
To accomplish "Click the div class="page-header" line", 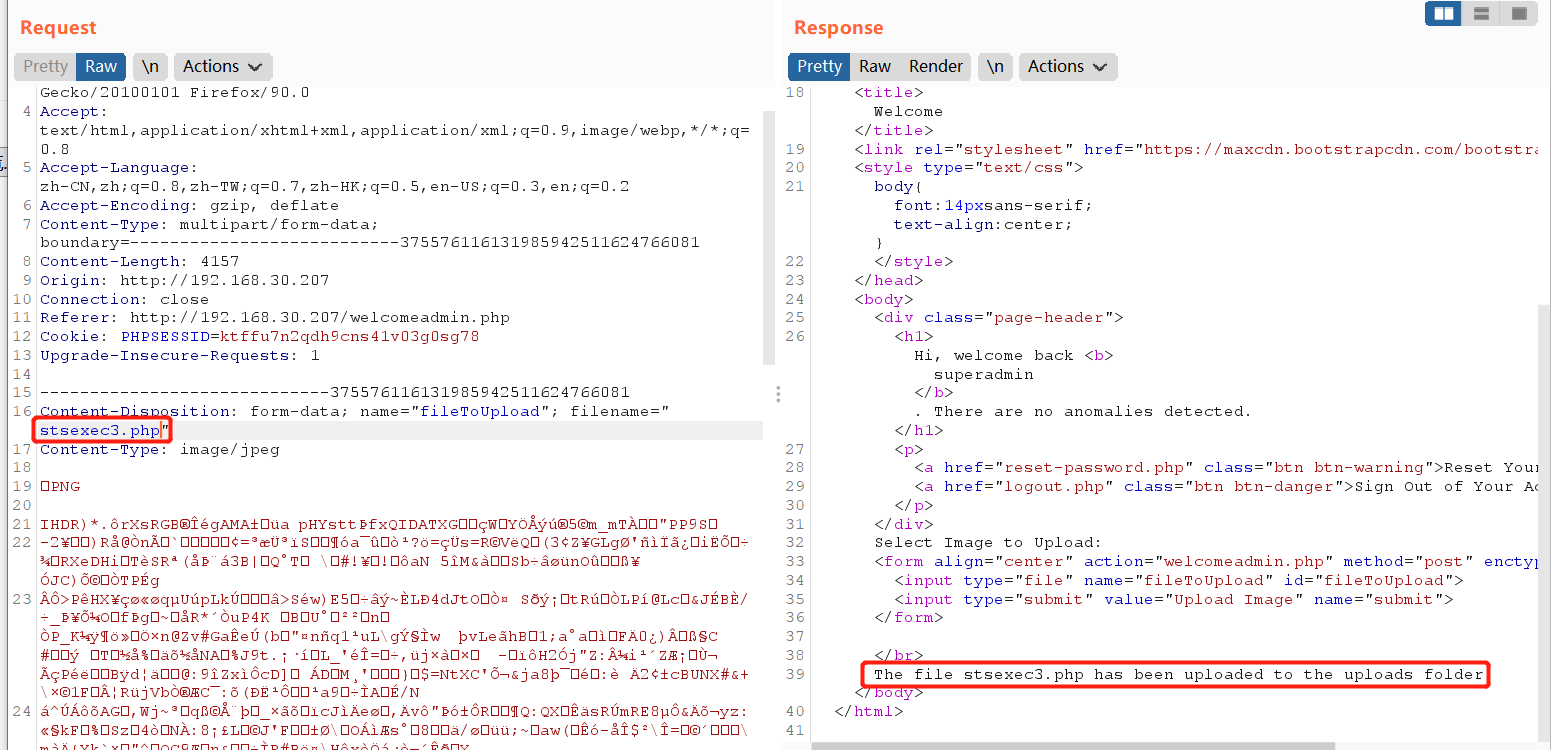I will tap(999, 317).
